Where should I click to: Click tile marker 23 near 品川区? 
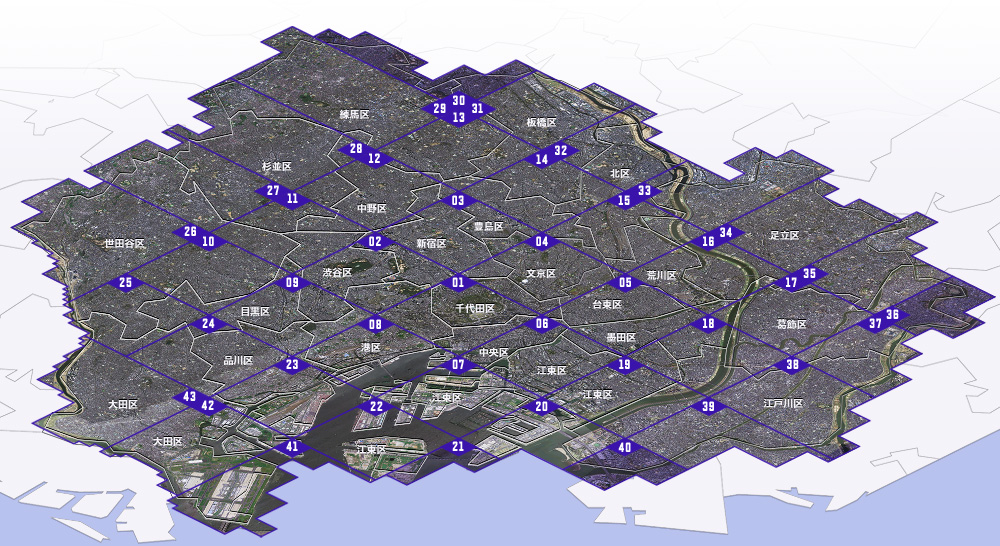(x=292, y=365)
